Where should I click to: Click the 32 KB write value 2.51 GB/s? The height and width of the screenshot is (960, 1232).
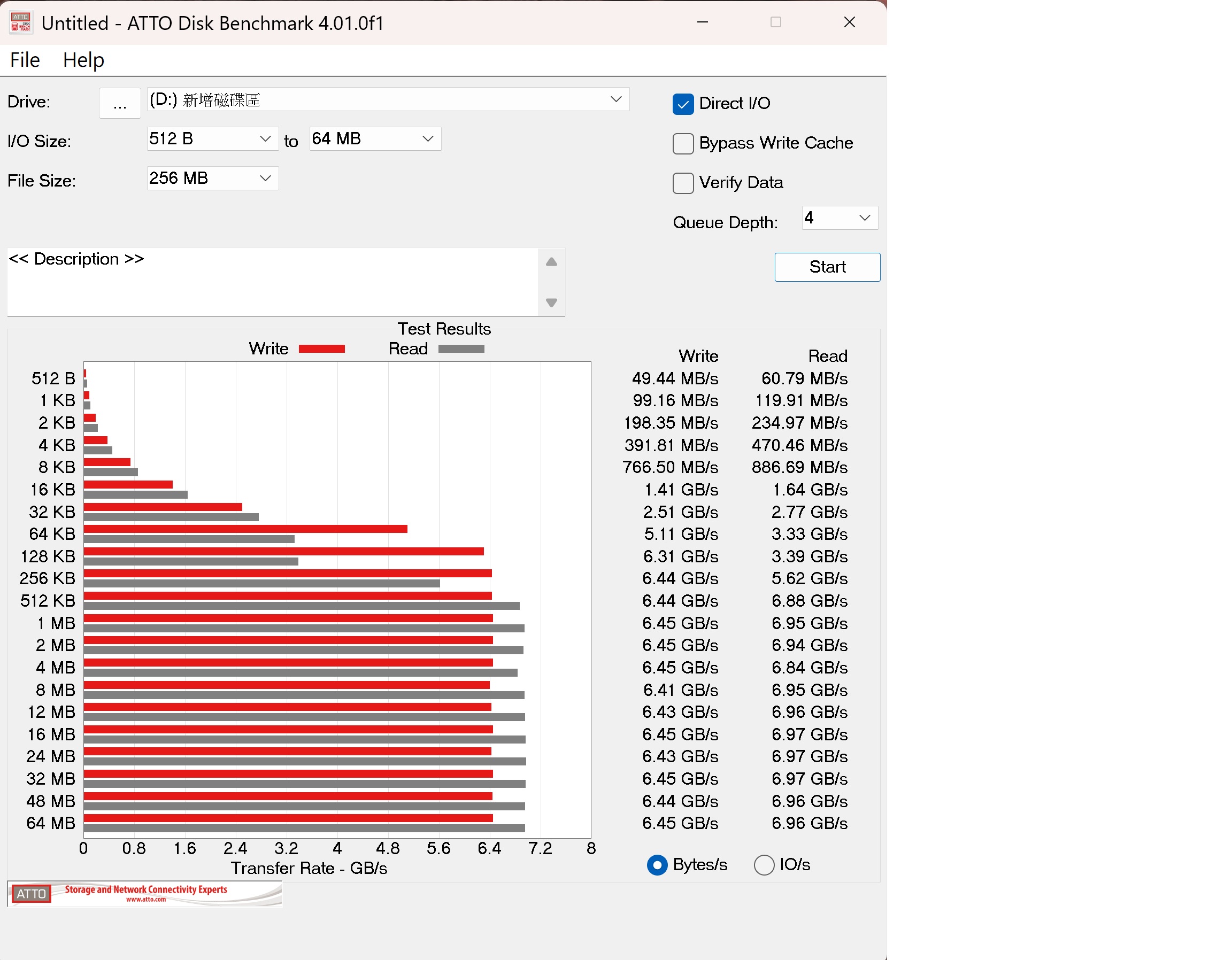(680, 512)
